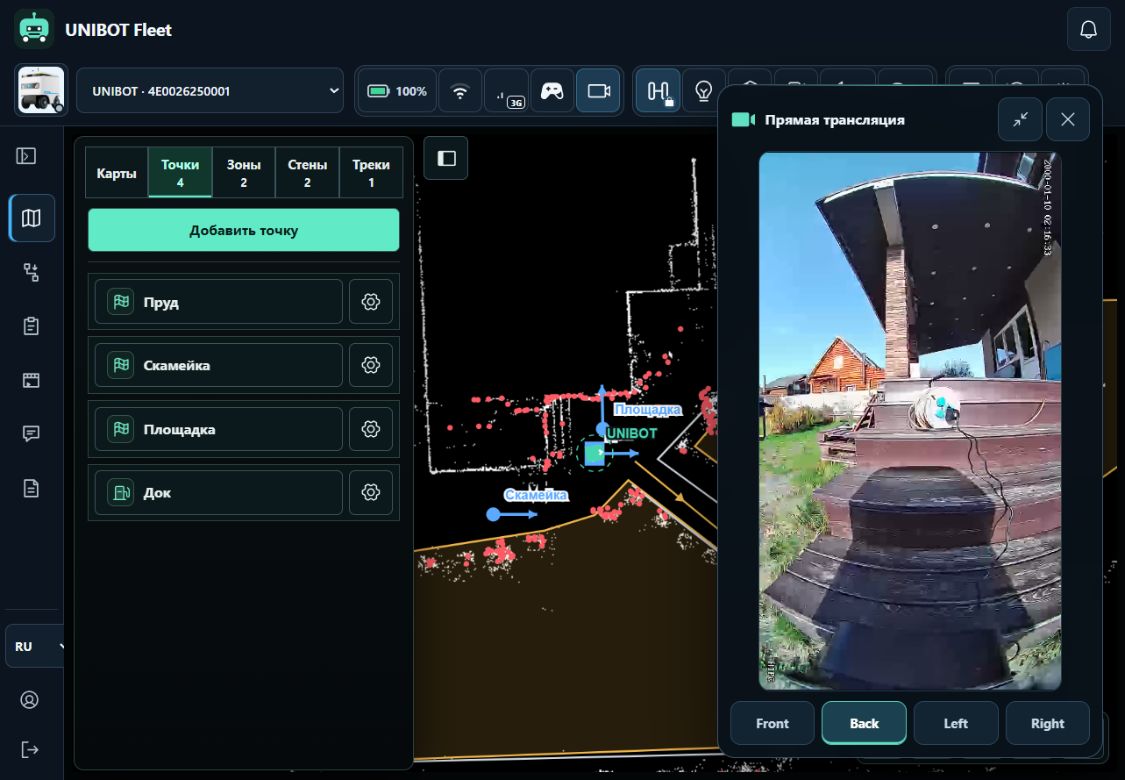Open the Wi-Fi status indicator
The image size is (1125, 780).
pyautogui.click(x=460, y=91)
